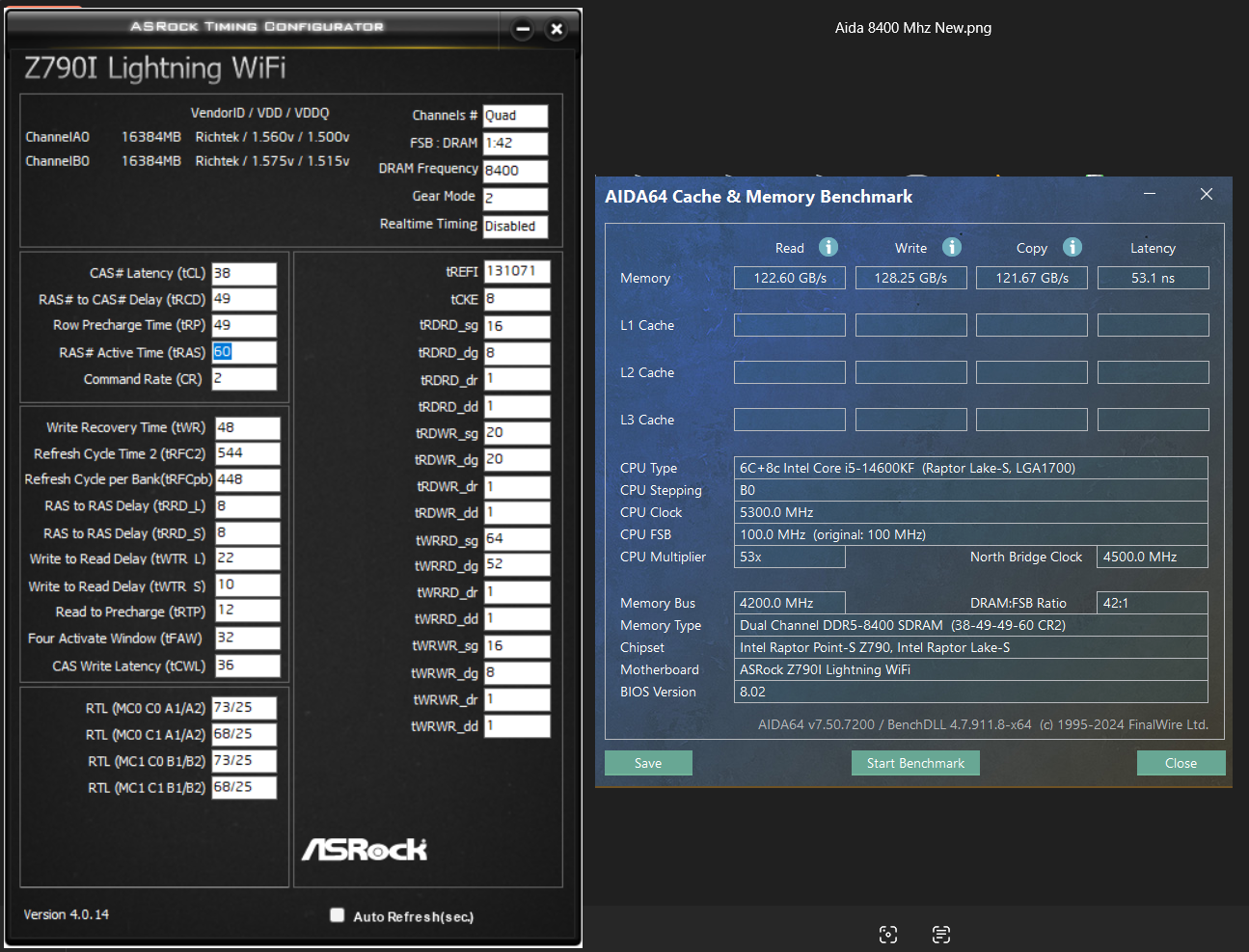Close the AIDA64 window with the X icon
Screen dimensions: 1249x952
click(x=1207, y=194)
